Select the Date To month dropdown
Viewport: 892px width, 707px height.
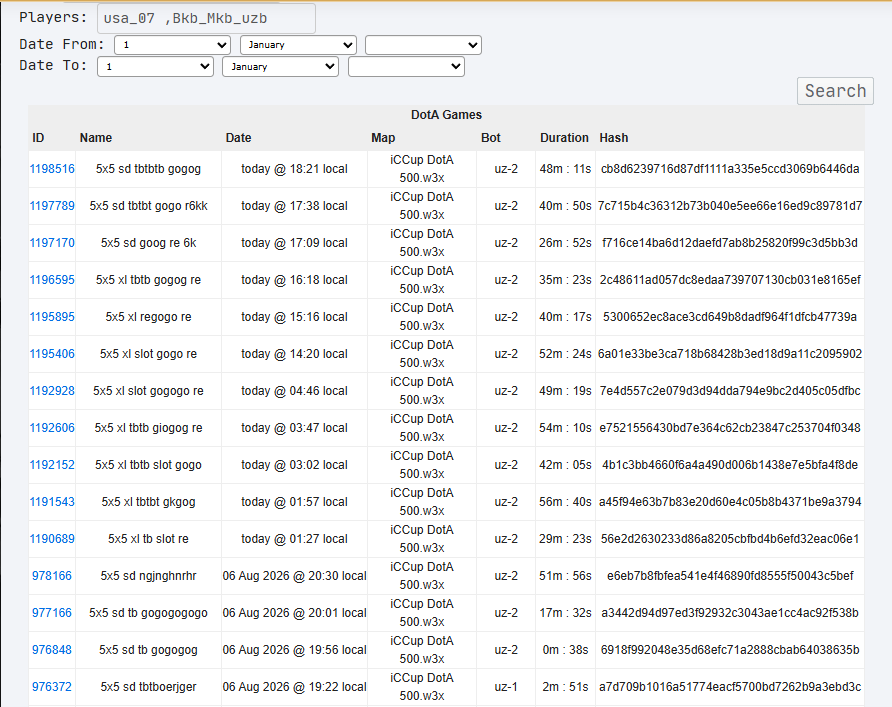[280, 67]
